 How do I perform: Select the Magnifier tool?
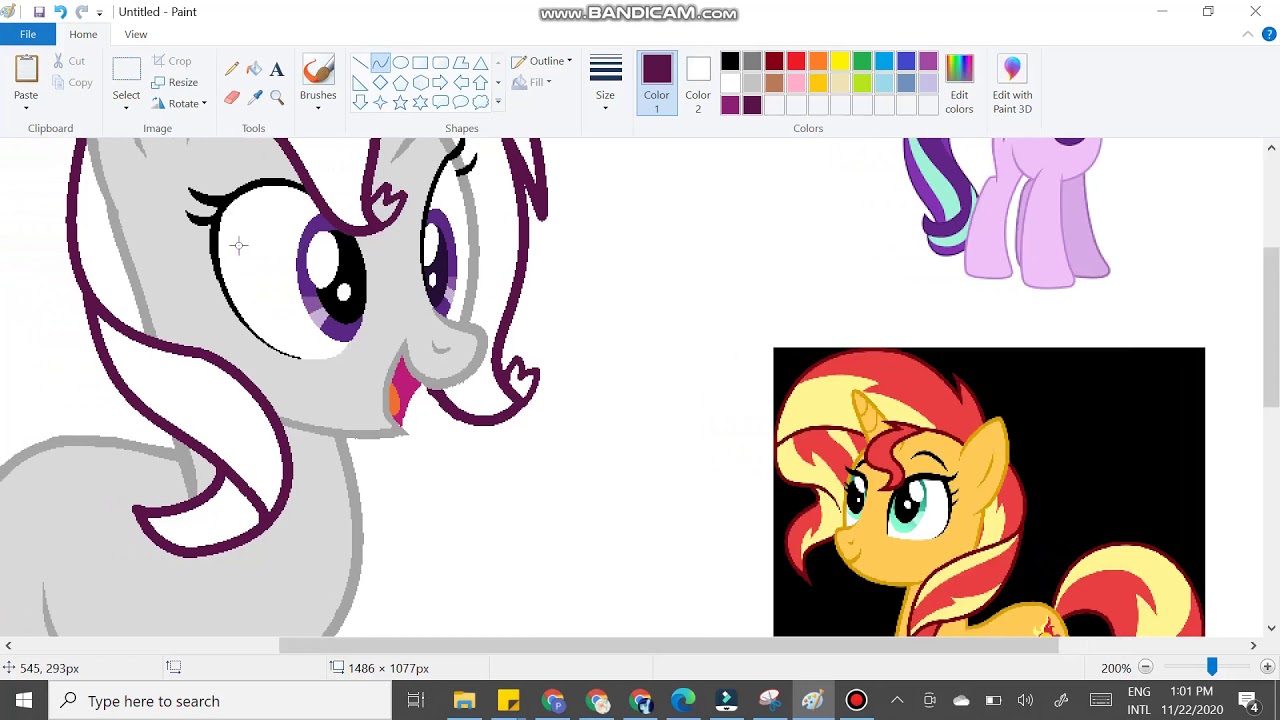click(277, 97)
